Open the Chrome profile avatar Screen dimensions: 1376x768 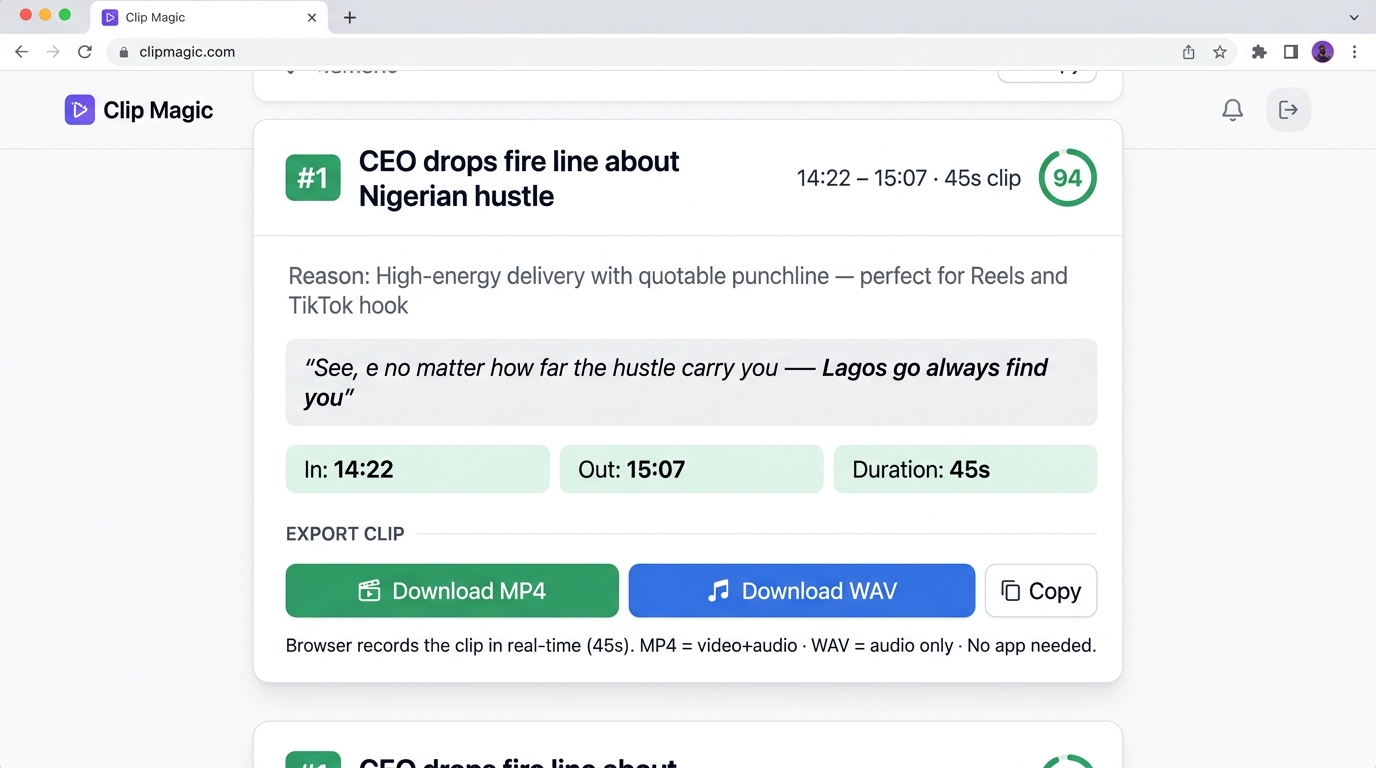(x=1323, y=52)
